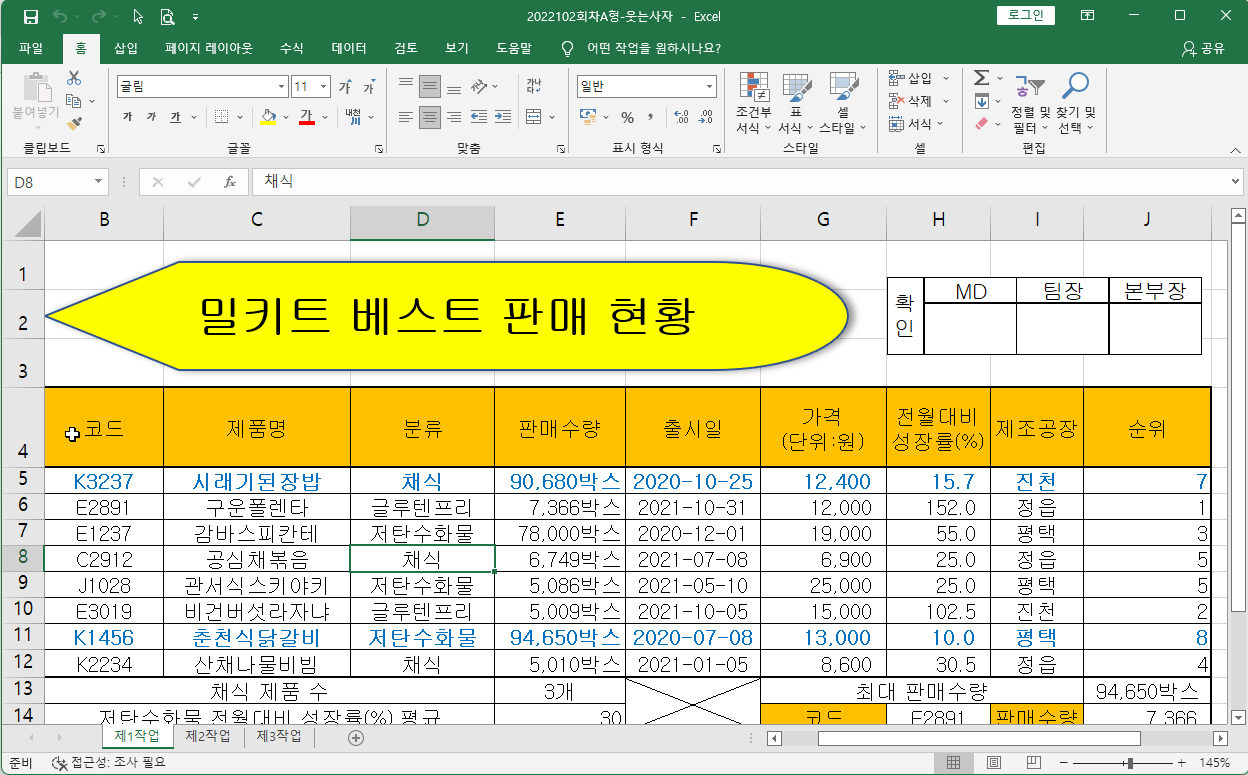Open 정렬 및 필터 sort and filter

[x=1030, y=104]
